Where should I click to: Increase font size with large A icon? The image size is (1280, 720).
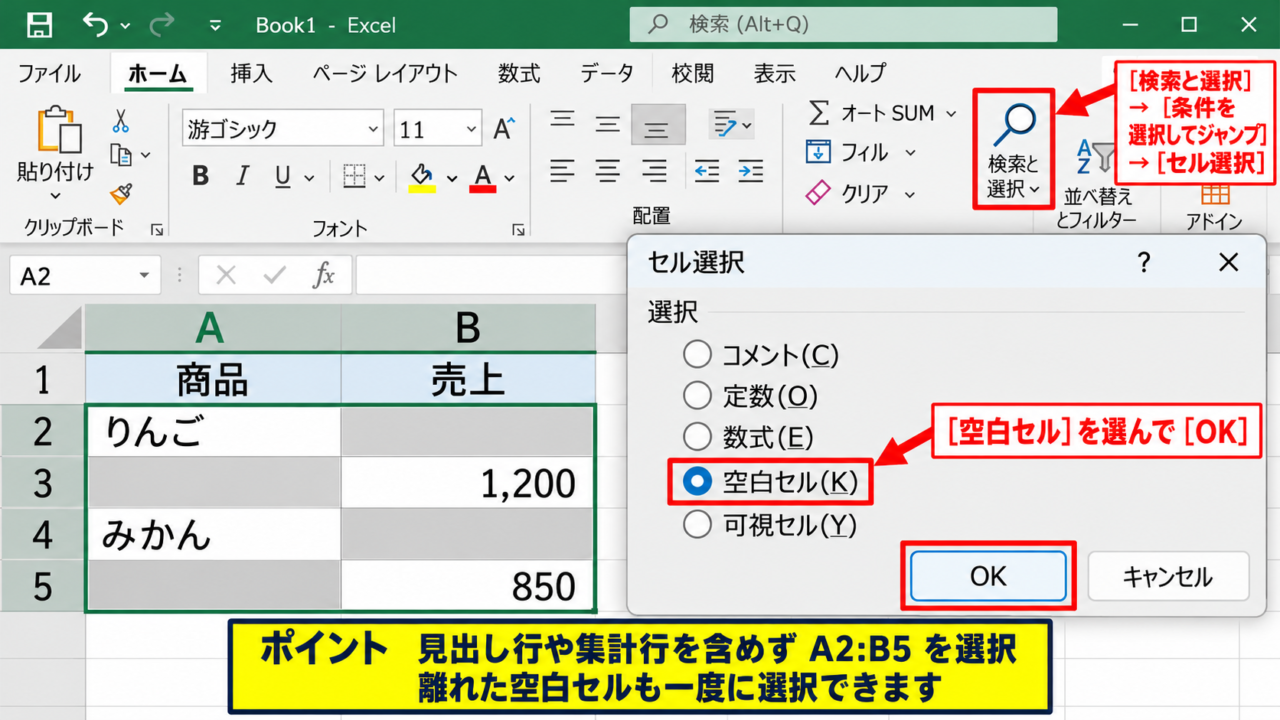click(x=504, y=128)
